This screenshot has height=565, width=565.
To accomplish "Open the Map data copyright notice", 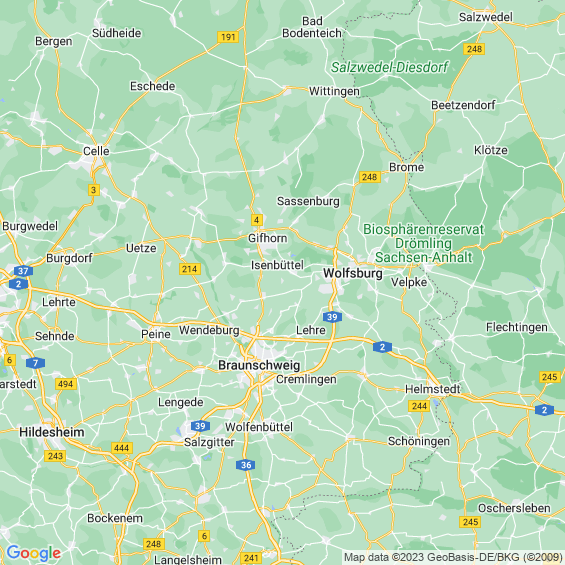I will point(453,557).
